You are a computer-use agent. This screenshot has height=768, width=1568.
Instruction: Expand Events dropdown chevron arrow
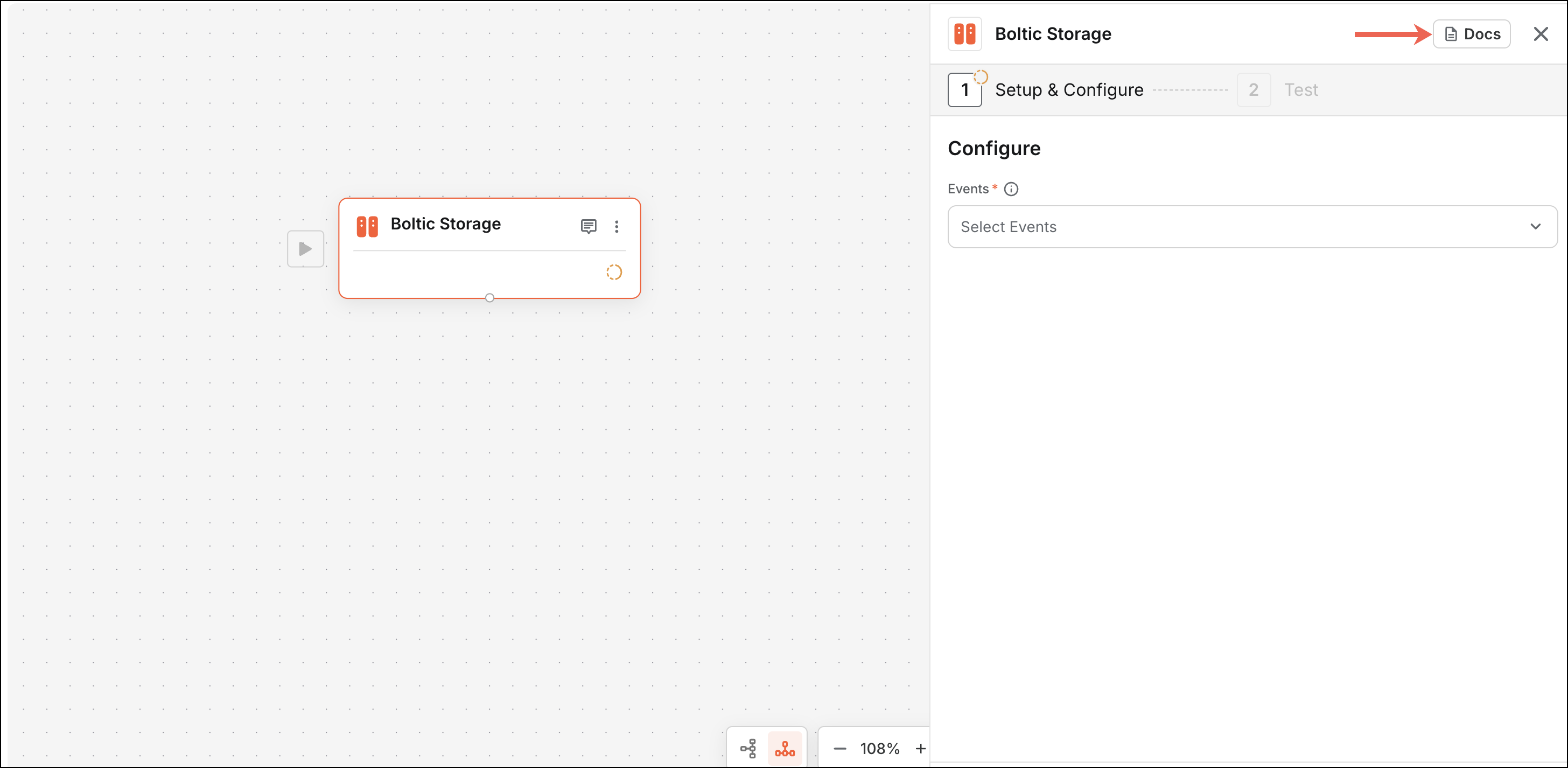(x=1535, y=227)
